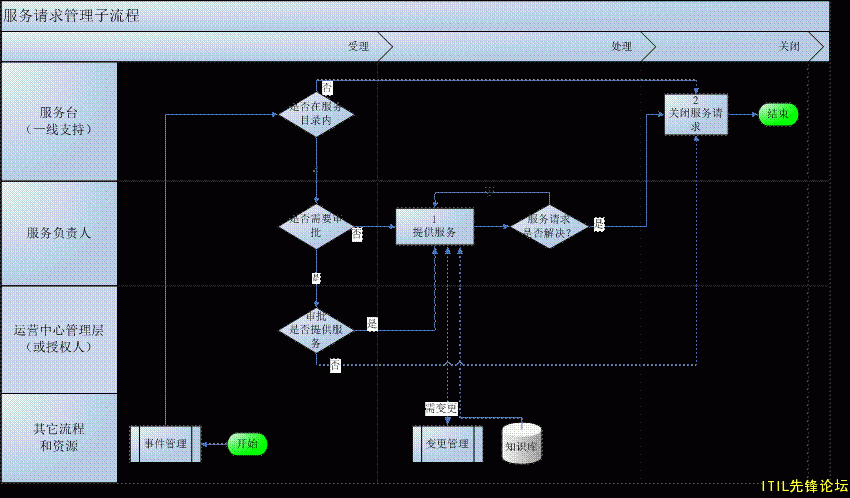Click the 审批是否提供服务 decision diamond
Image resolution: width=850 pixels, height=498 pixels.
(316, 329)
